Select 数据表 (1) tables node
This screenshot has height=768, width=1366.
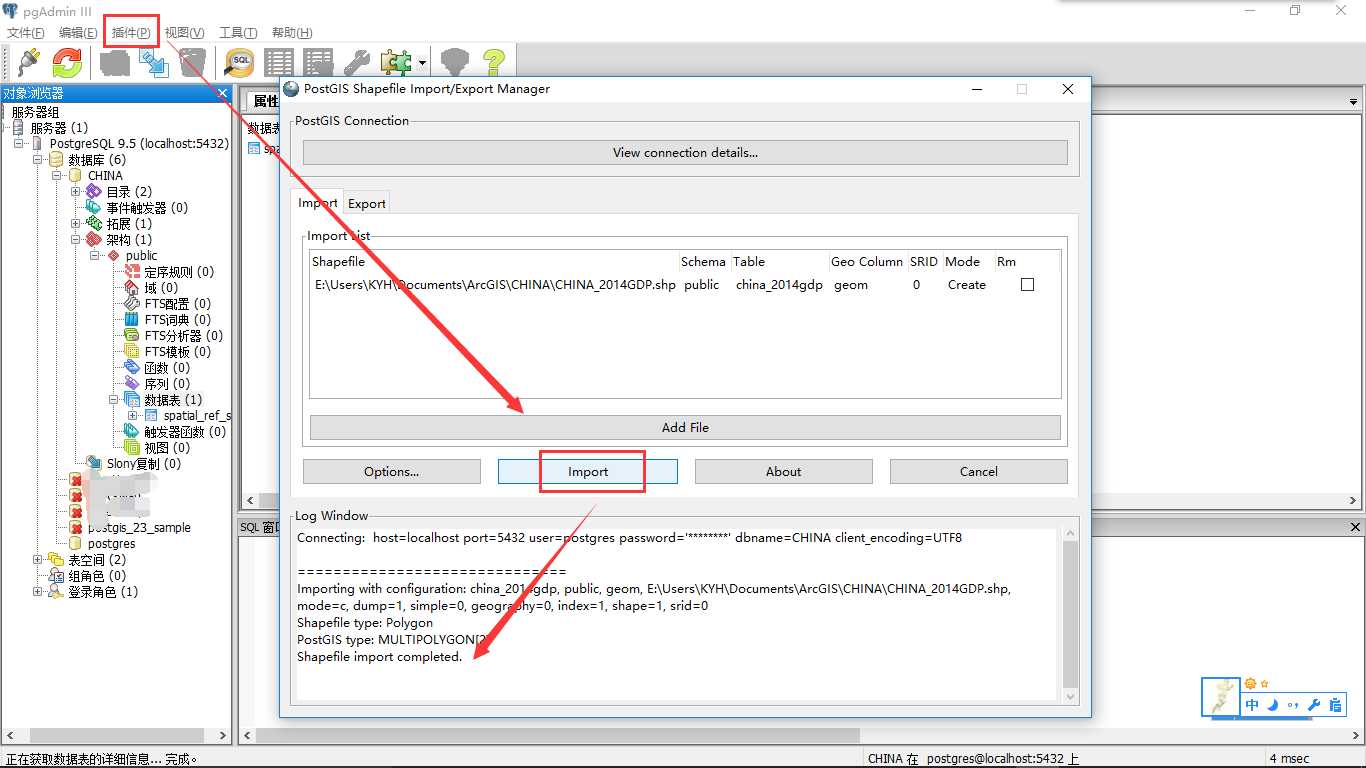coord(173,399)
